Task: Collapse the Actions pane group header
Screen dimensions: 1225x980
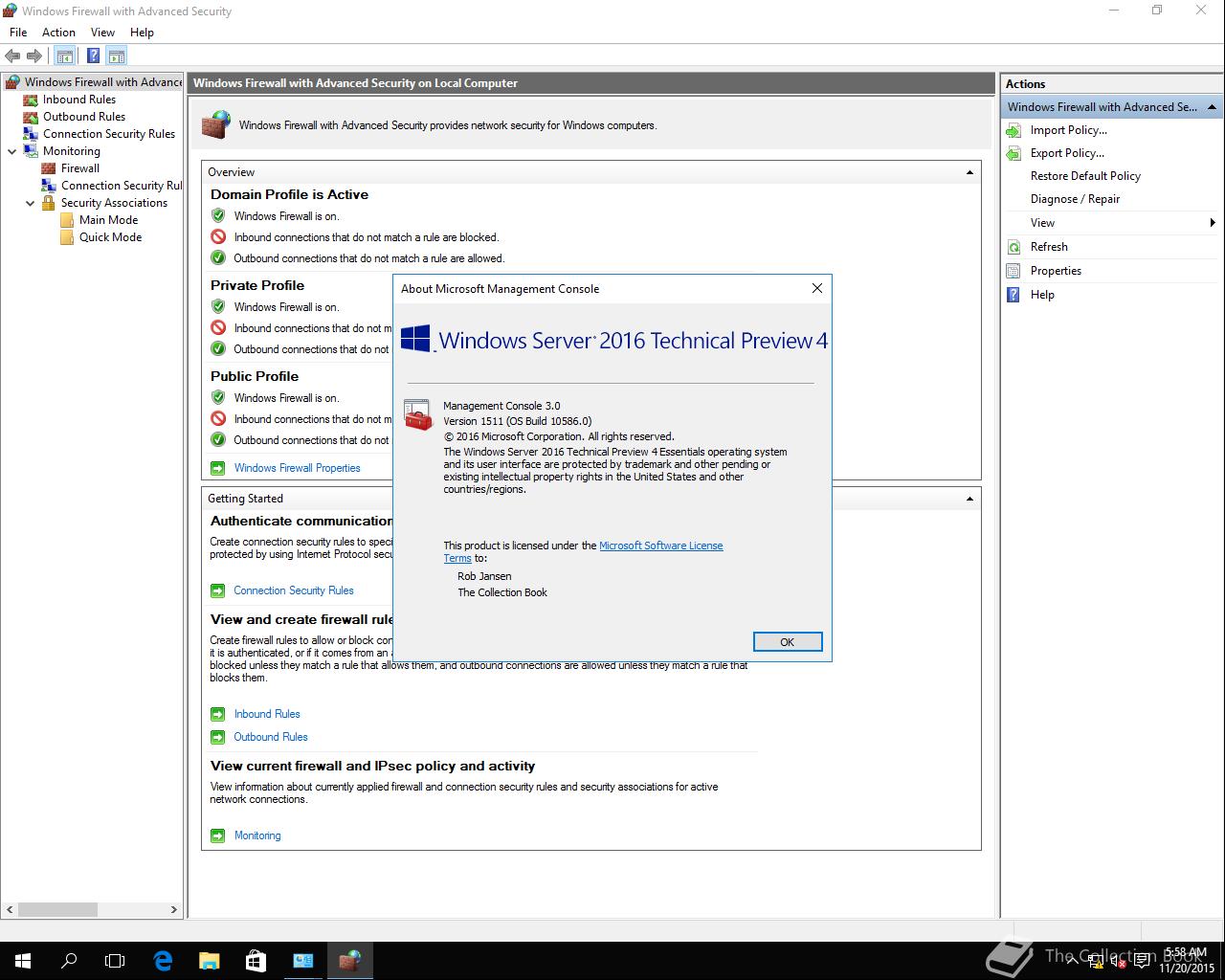Action: pos(1212,107)
